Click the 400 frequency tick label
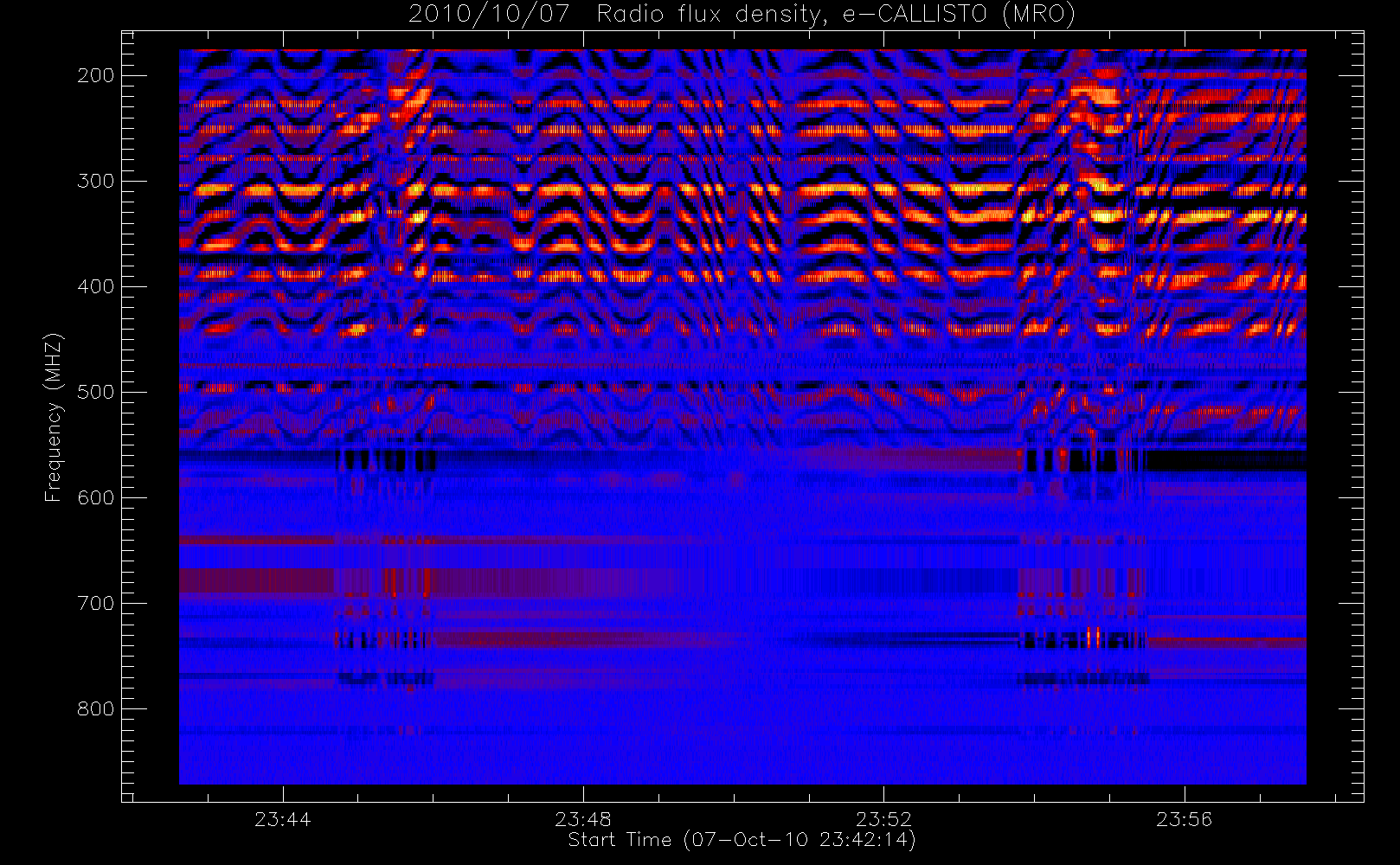The width and height of the screenshot is (1400, 865). pos(95,286)
